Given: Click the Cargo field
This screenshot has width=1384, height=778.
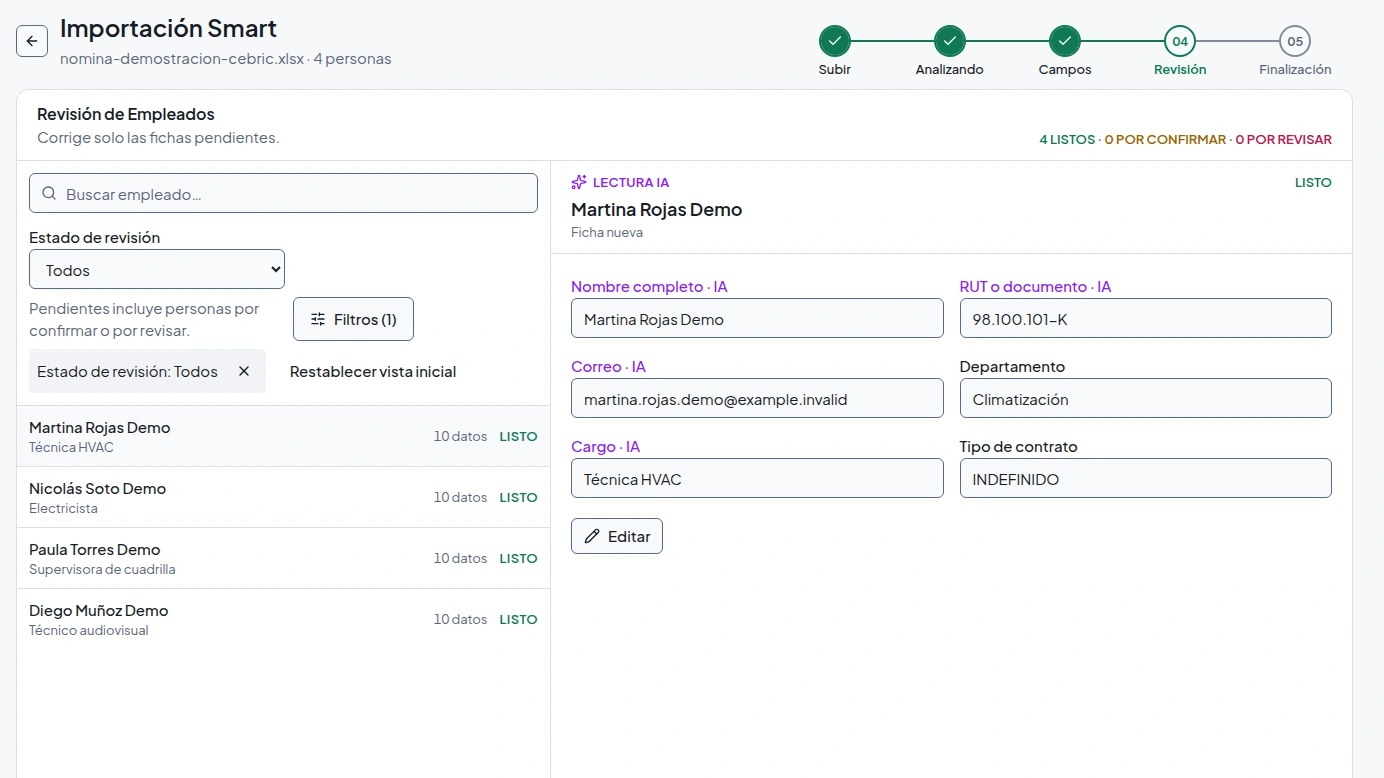Looking at the screenshot, I should pos(757,478).
